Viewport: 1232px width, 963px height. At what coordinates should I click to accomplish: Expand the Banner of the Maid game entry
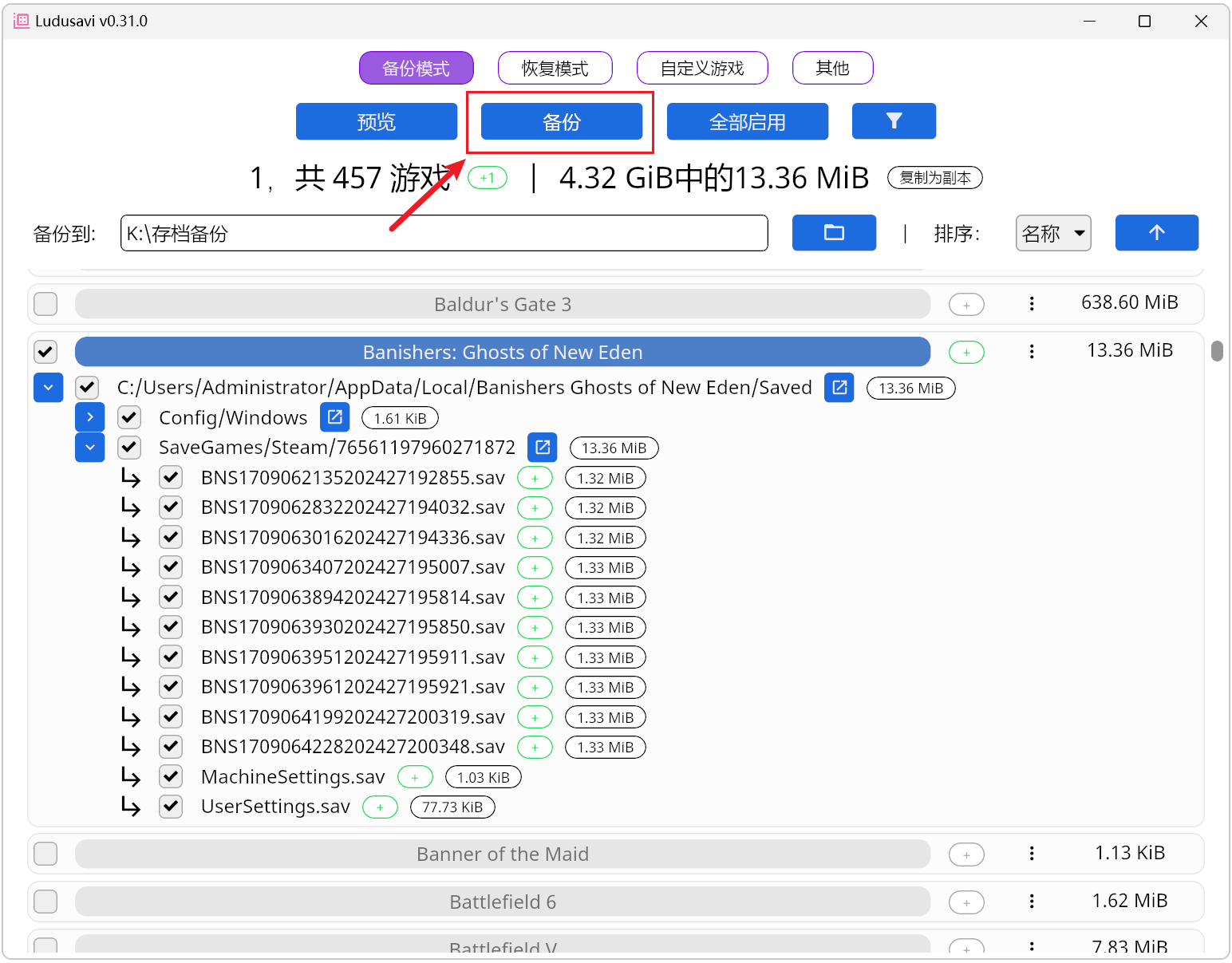tap(503, 854)
